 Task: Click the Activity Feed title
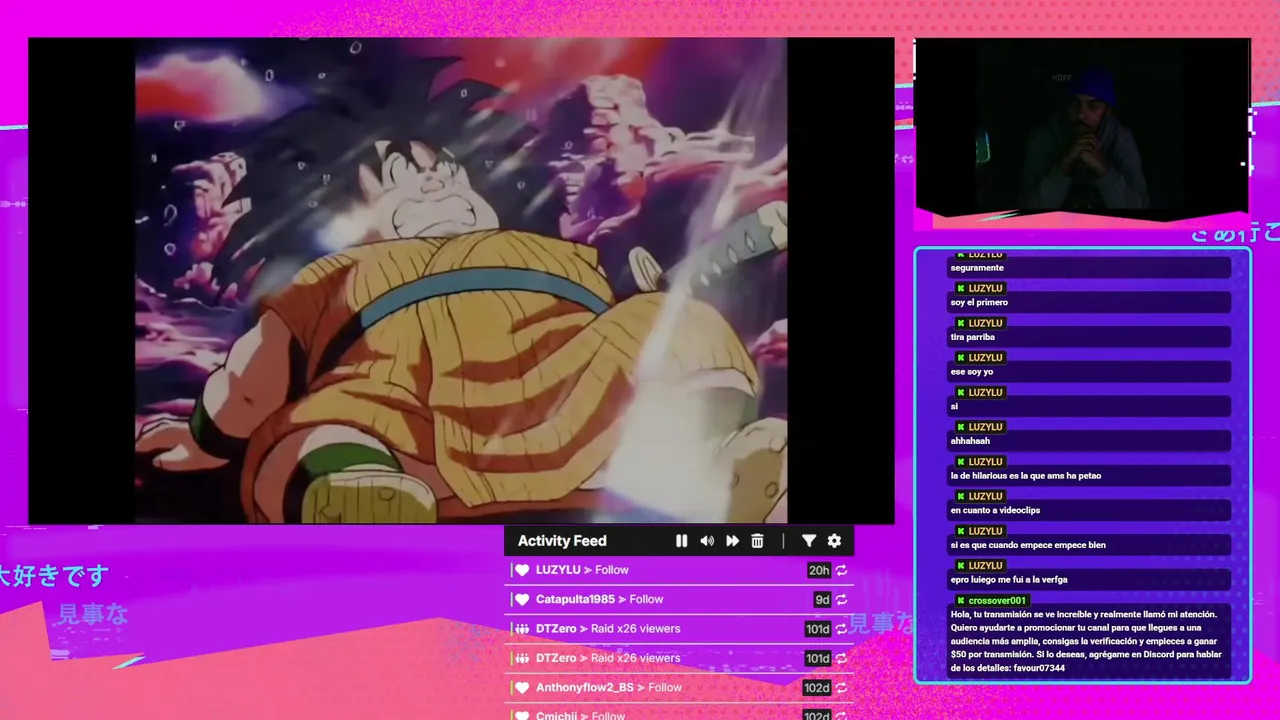click(x=562, y=541)
